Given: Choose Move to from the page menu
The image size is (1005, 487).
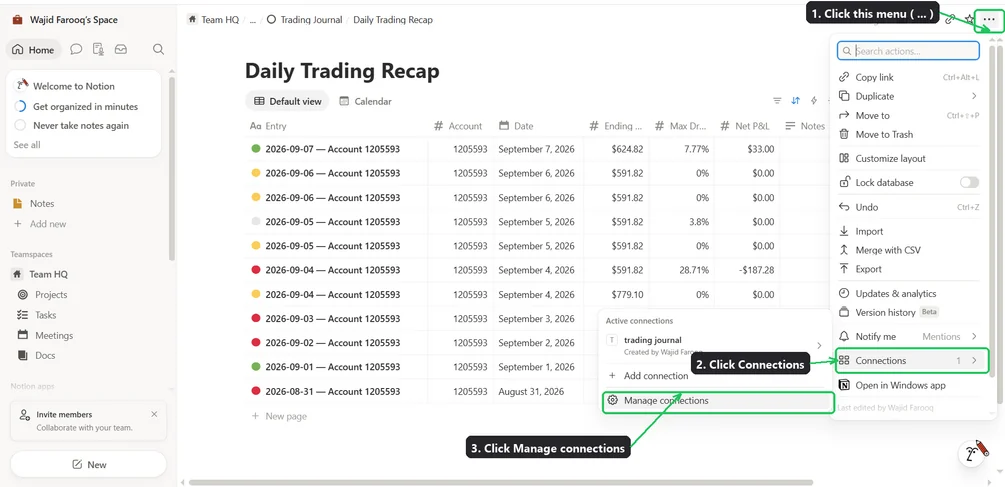Looking at the screenshot, I should (908, 115).
